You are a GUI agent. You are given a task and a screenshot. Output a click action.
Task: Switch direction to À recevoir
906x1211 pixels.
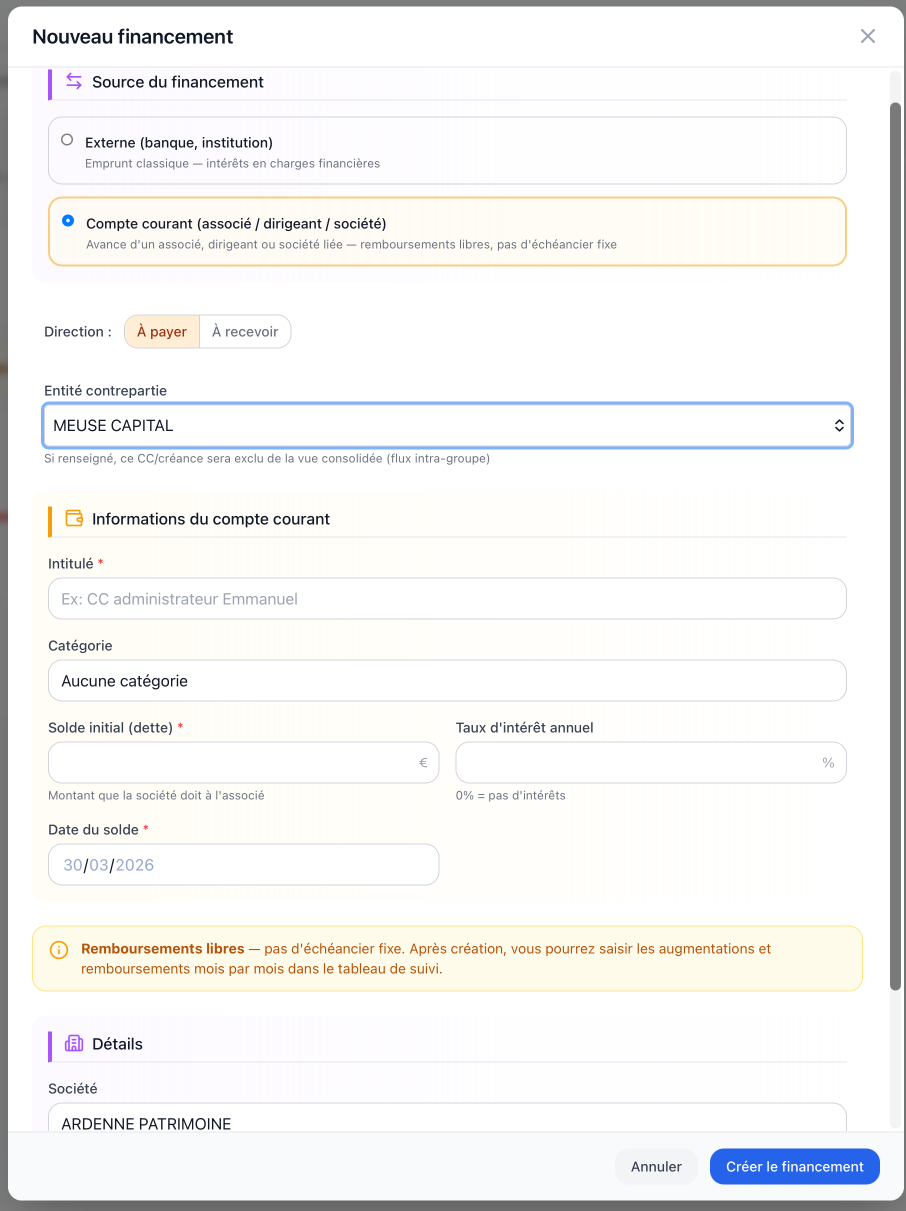tap(245, 332)
